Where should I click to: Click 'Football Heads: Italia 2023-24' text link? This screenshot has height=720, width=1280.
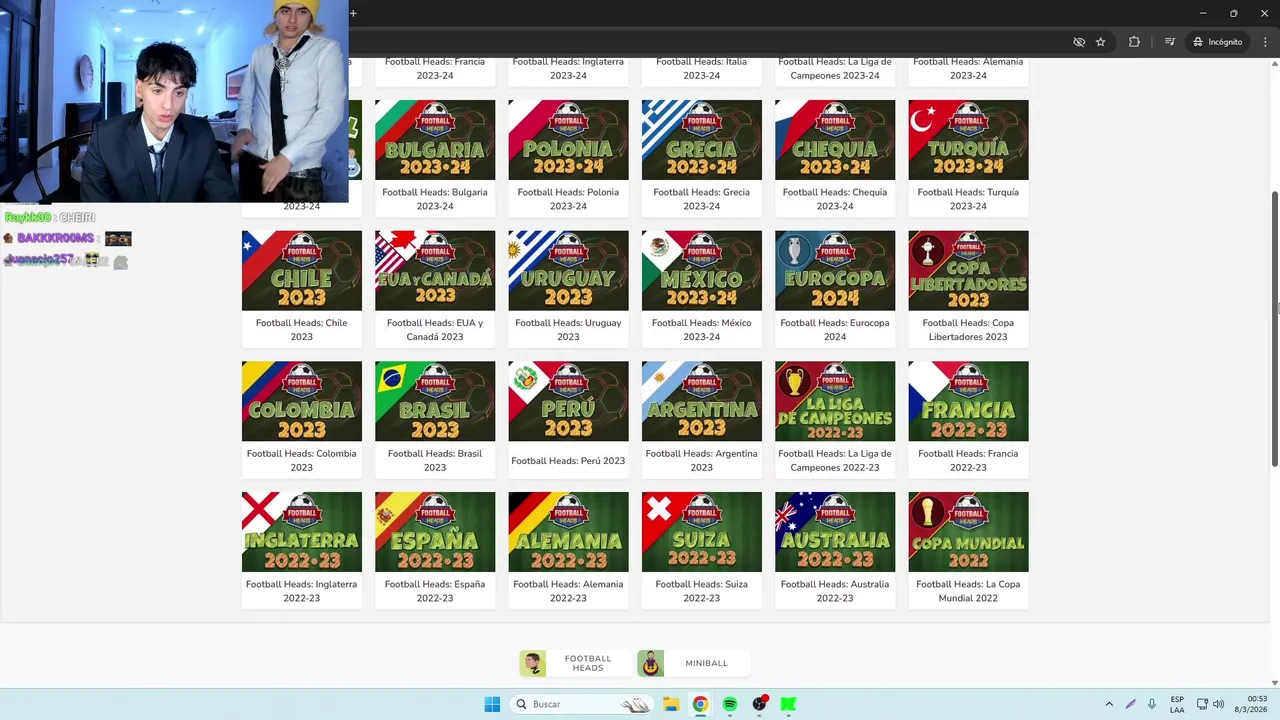coord(701,68)
